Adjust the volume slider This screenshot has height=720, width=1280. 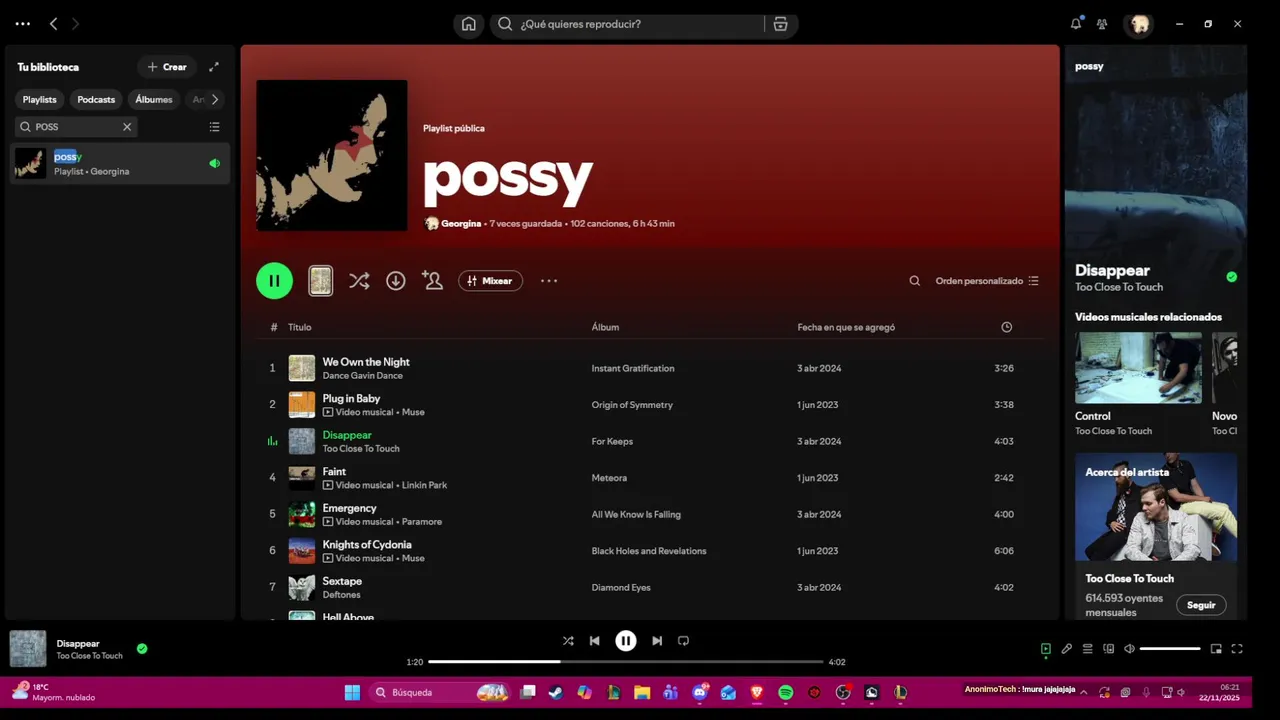[x=1170, y=649]
